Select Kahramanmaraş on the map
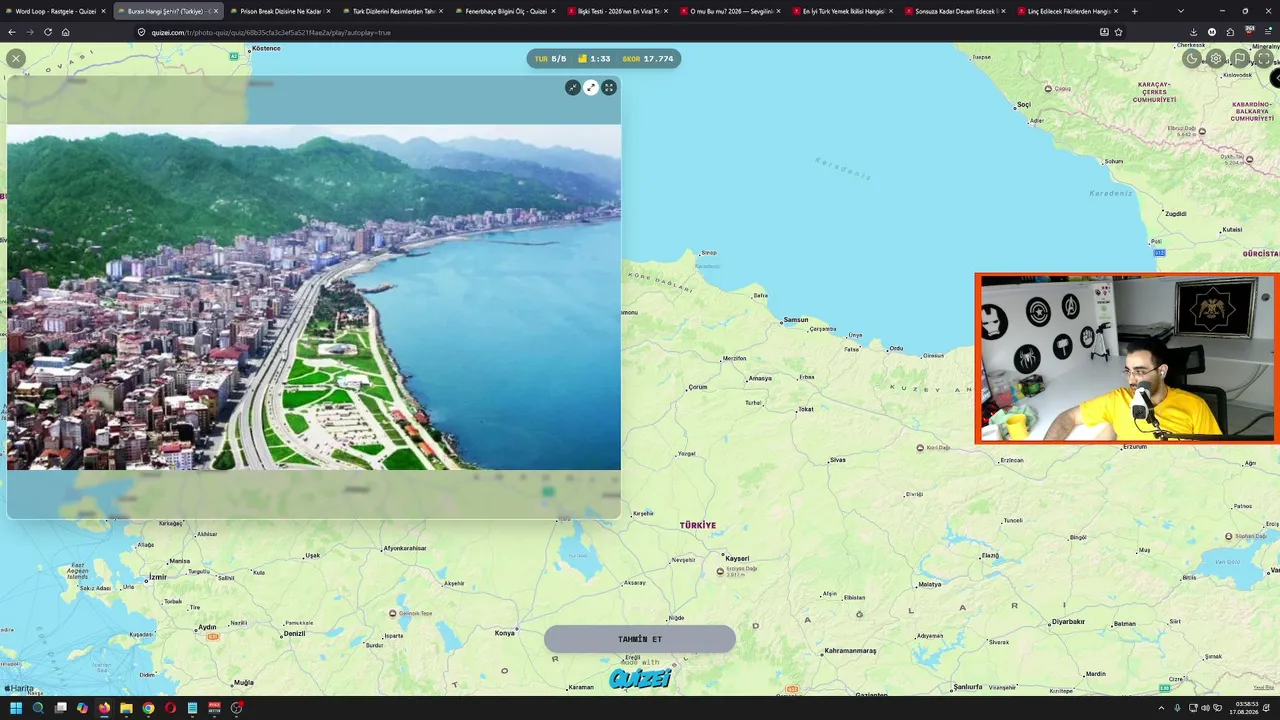 tap(850, 651)
